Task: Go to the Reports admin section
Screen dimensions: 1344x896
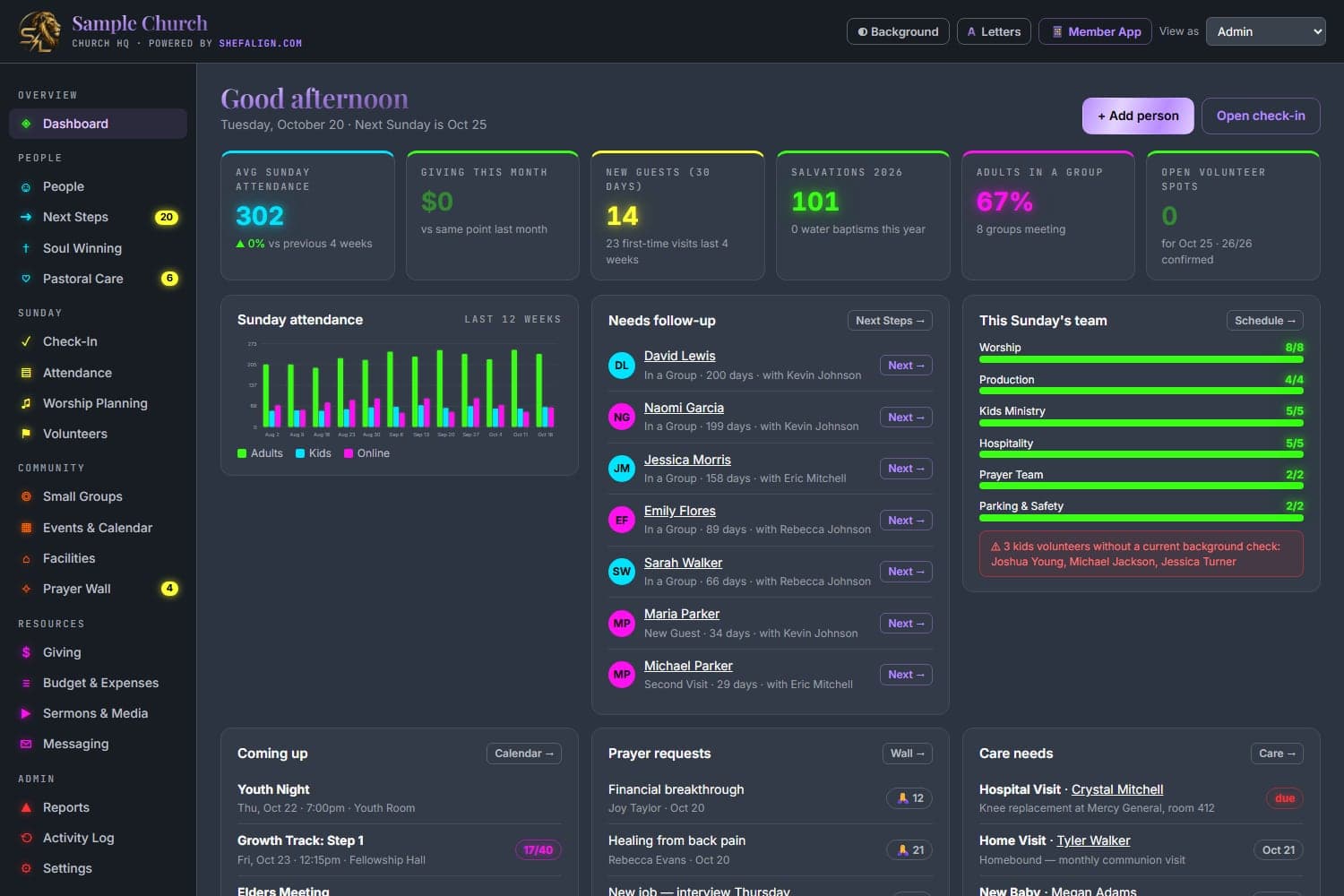Action: point(98,807)
